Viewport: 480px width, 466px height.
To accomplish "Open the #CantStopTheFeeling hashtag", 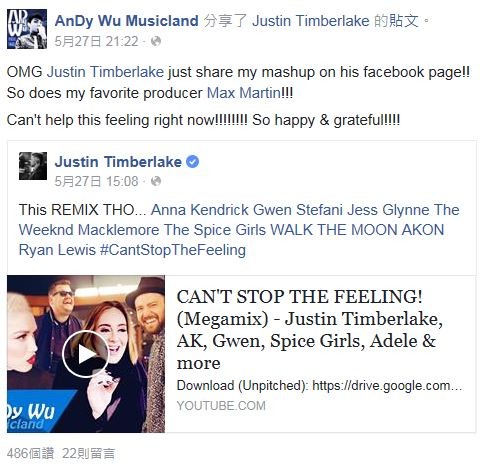I will (x=173, y=250).
